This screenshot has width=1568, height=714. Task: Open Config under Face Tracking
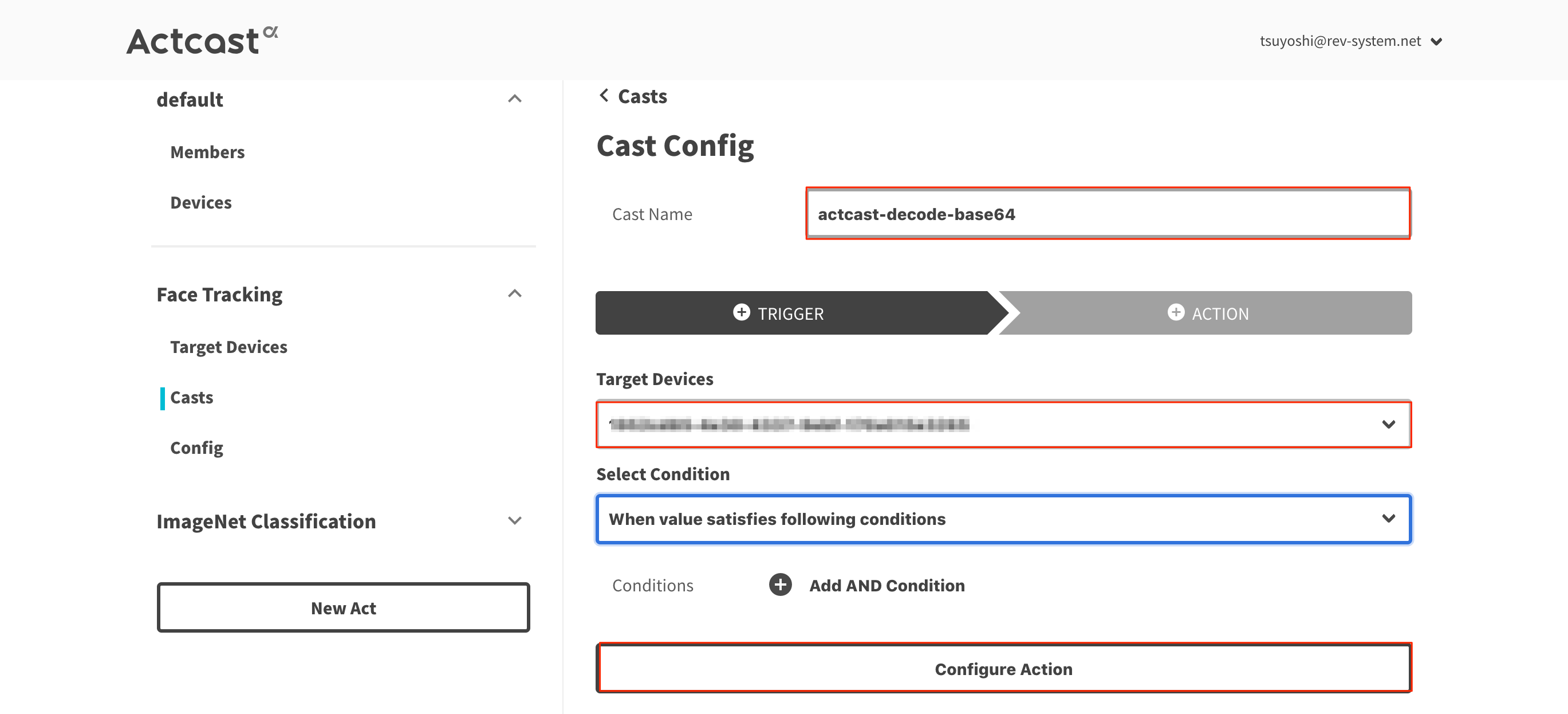[196, 448]
